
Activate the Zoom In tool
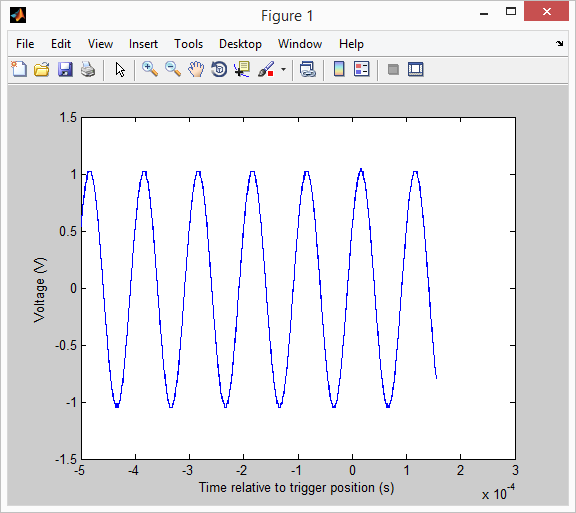[x=150, y=69]
